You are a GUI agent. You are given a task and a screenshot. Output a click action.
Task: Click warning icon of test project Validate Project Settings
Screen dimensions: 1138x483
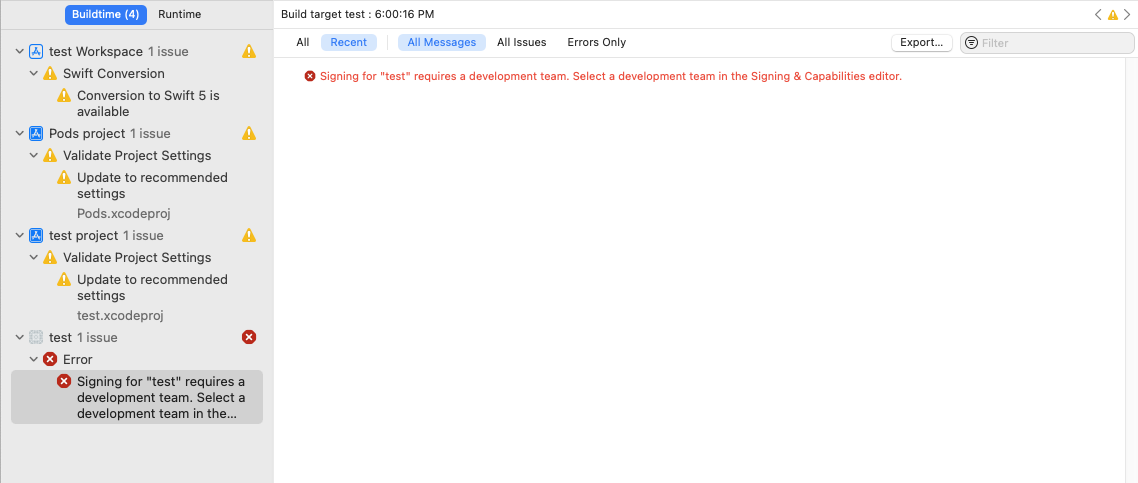[50, 257]
